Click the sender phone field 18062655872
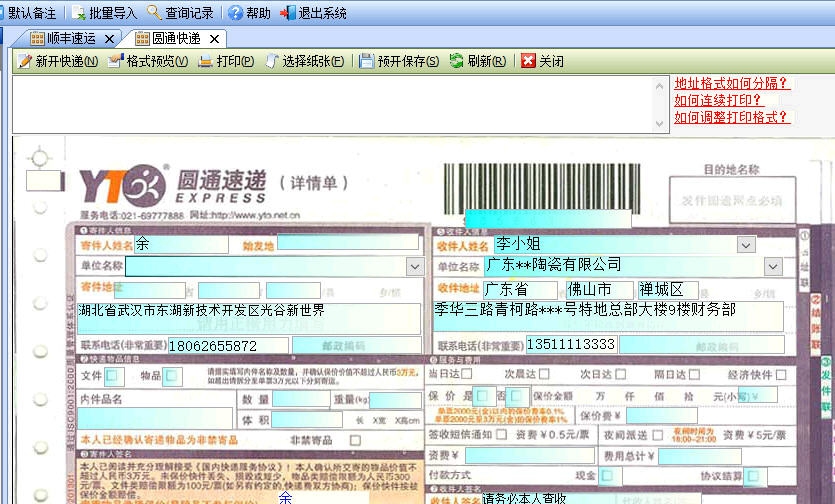The image size is (835, 504). tap(228, 345)
